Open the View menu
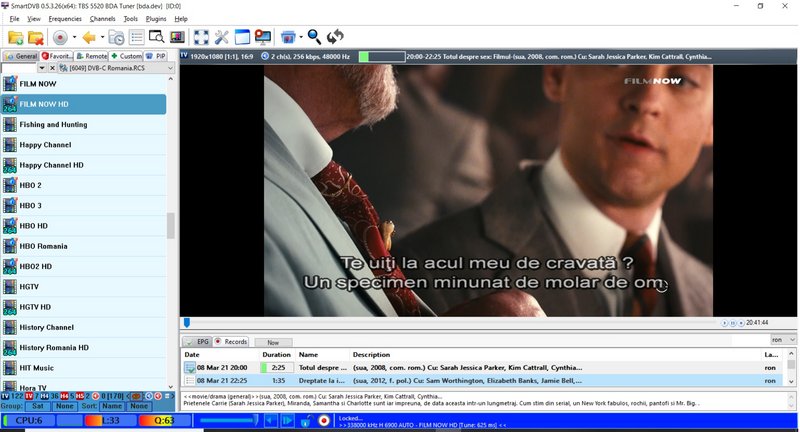 click(x=34, y=19)
